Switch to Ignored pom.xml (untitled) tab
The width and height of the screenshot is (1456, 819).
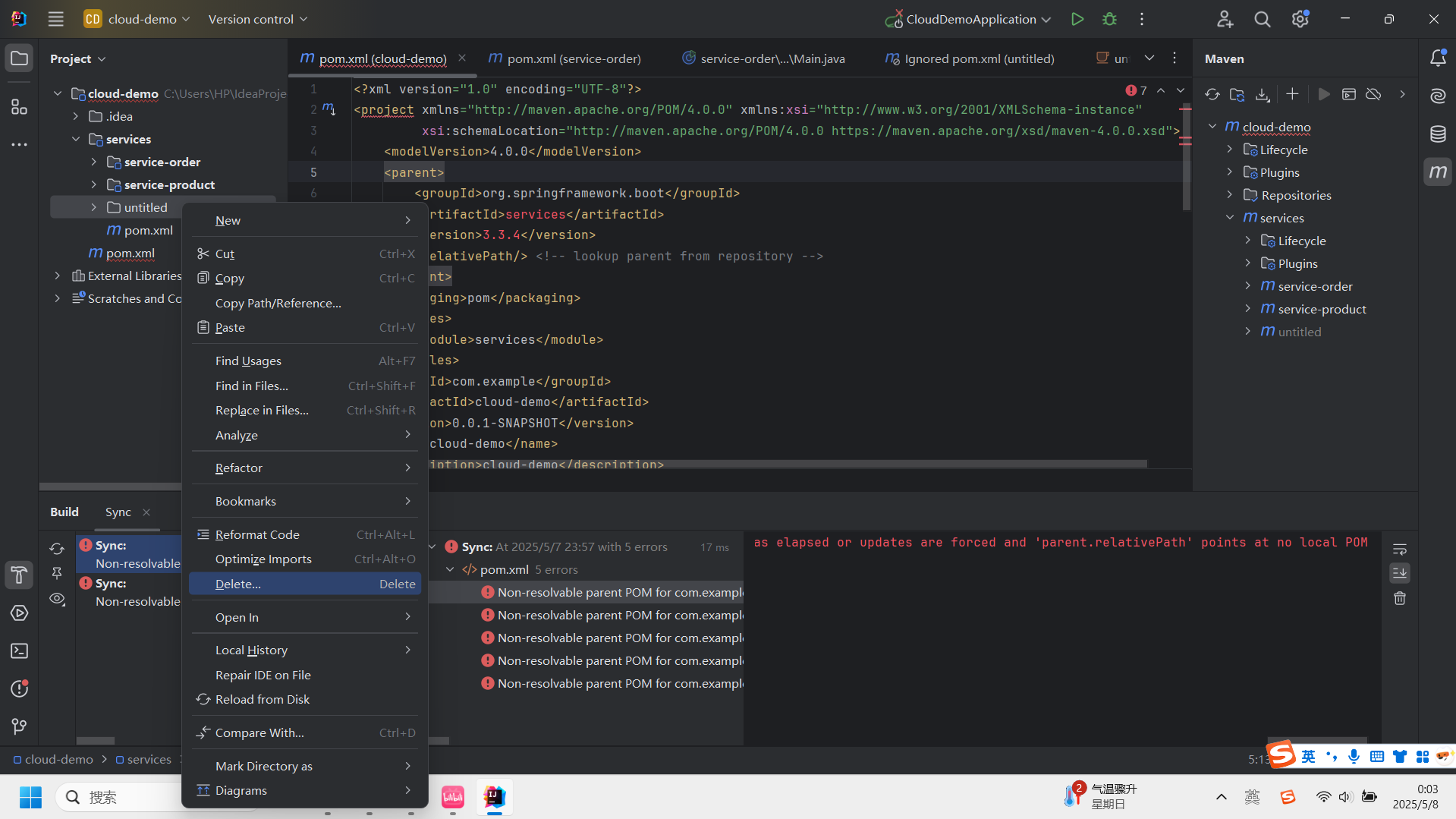pyautogui.click(x=970, y=58)
